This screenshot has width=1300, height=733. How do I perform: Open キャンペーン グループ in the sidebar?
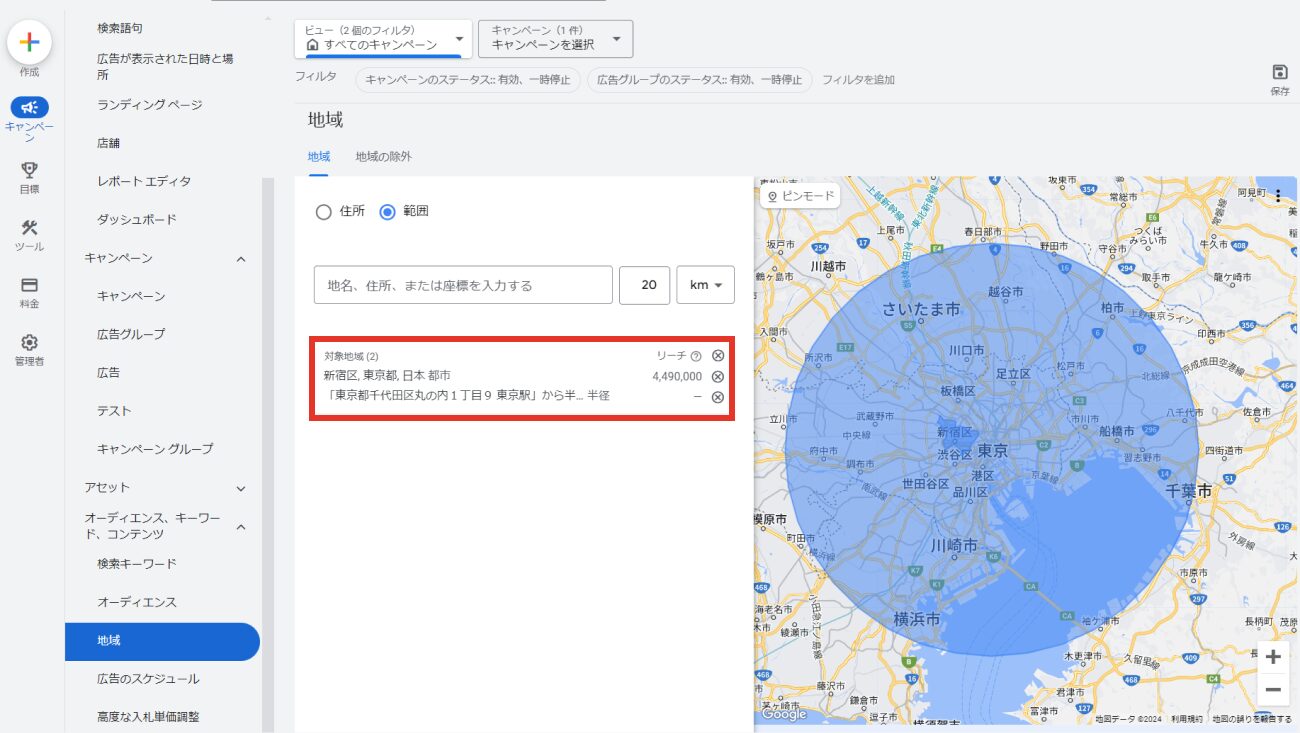[155, 449]
